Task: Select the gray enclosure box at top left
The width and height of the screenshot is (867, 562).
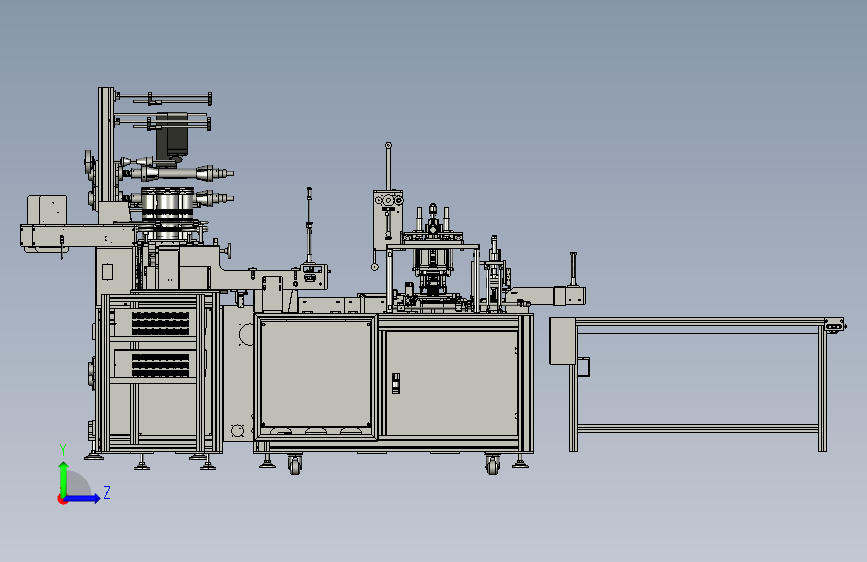Action: point(47,210)
